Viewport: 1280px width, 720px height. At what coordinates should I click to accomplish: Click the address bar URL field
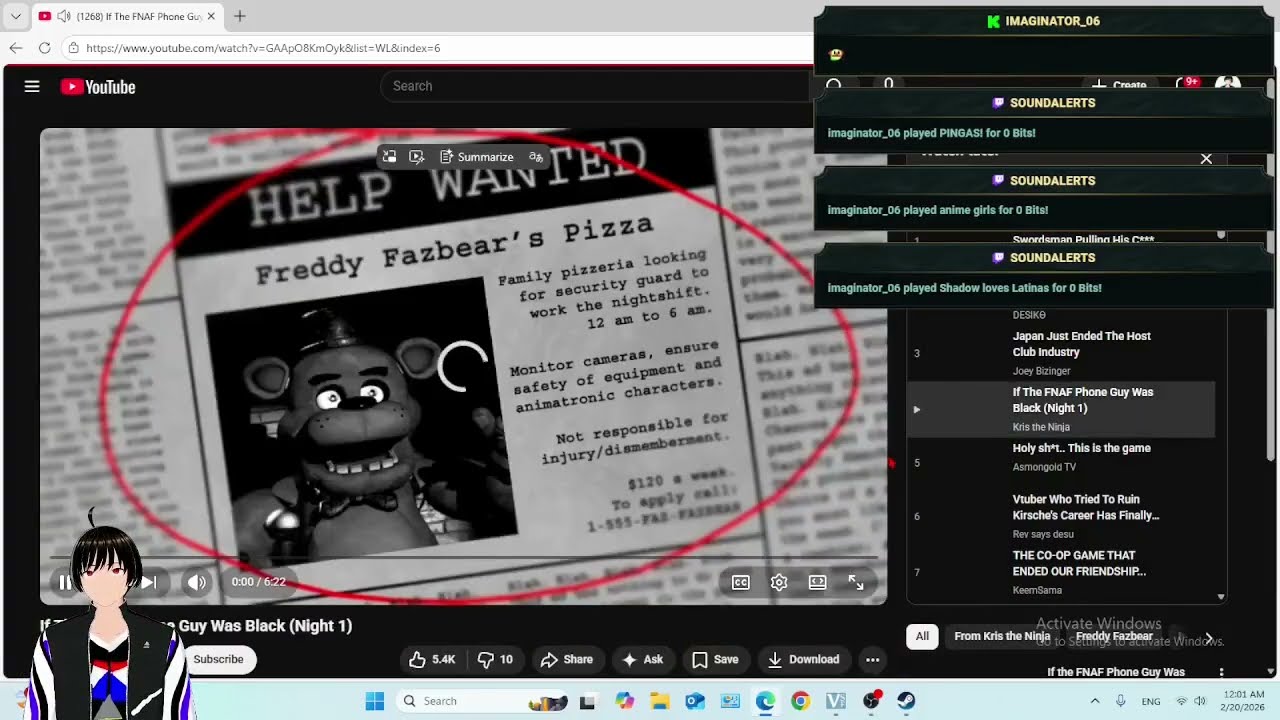coord(440,48)
